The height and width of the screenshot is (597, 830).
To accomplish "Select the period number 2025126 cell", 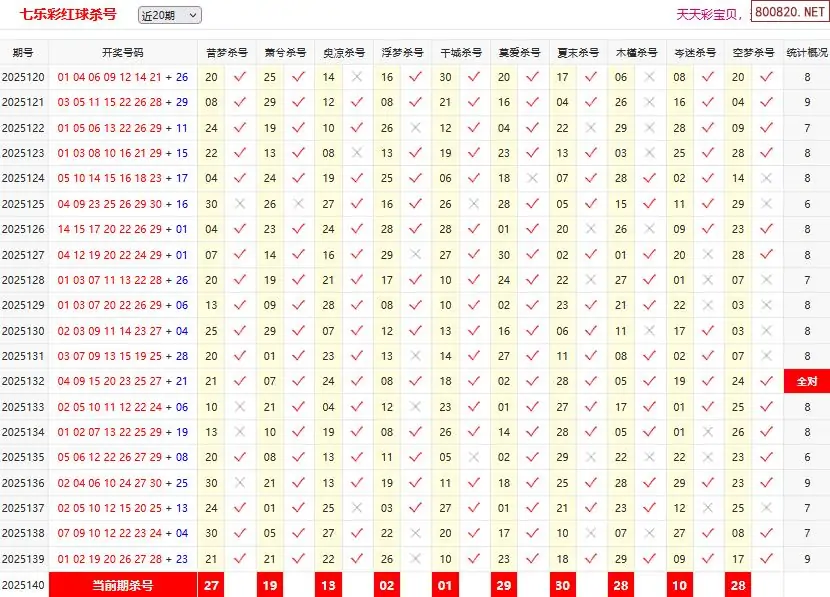I will pyautogui.click(x=24, y=230).
